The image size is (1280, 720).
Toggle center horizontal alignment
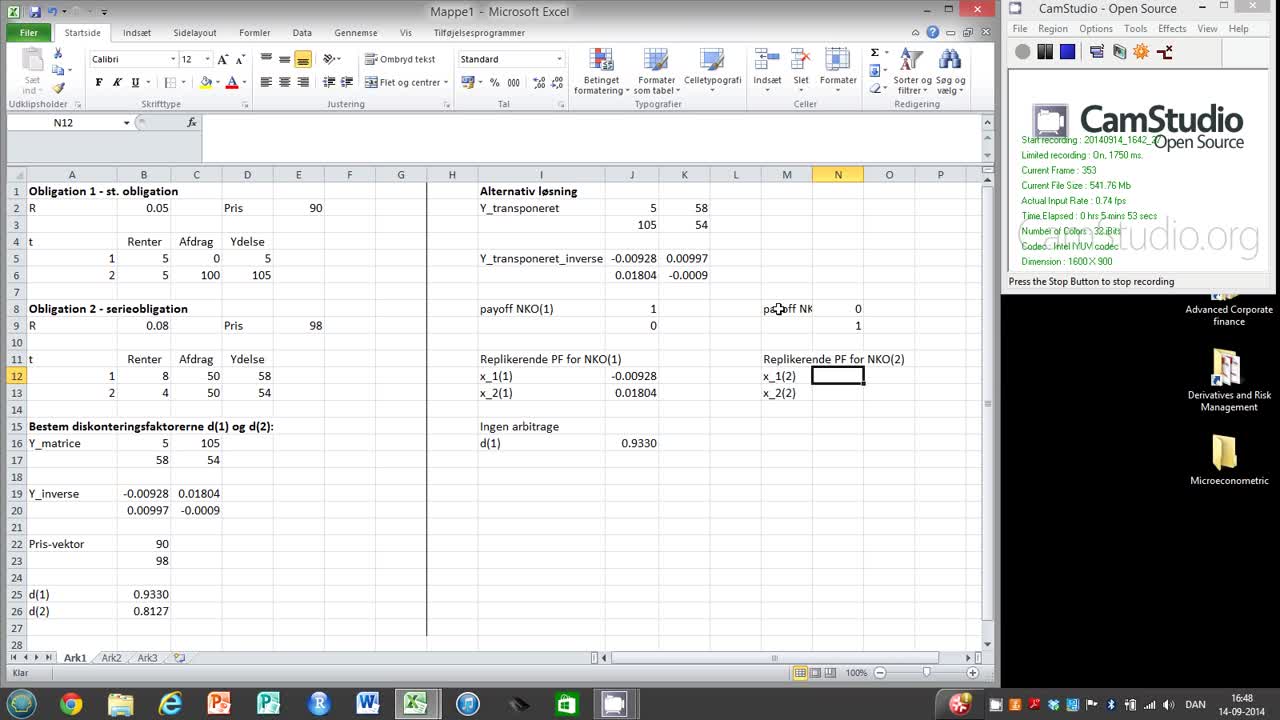point(285,82)
